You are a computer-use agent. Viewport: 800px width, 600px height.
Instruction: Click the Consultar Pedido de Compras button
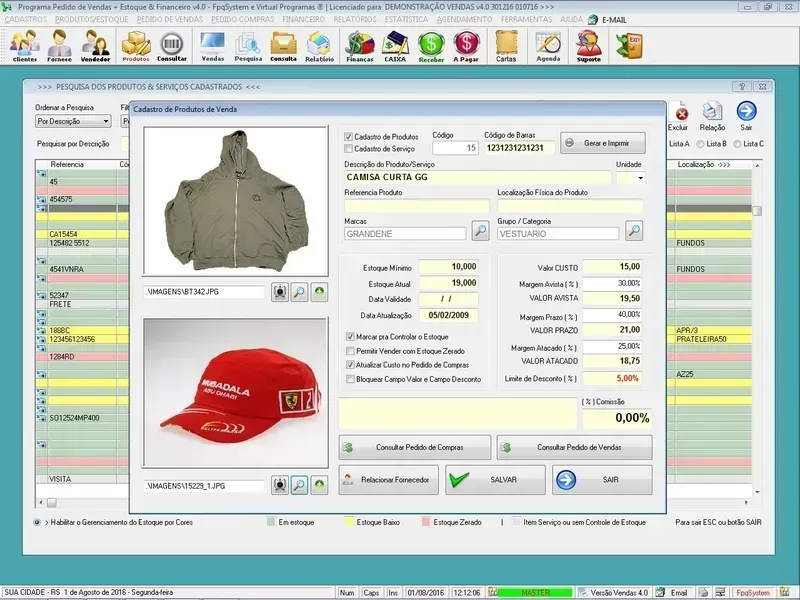pyautogui.click(x=415, y=447)
